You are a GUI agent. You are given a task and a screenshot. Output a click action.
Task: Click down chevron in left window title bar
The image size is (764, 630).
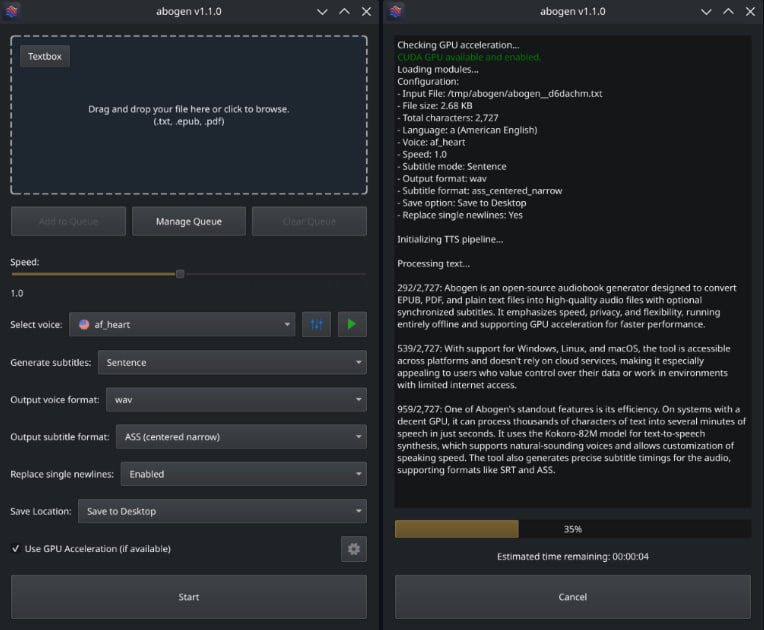click(x=322, y=12)
